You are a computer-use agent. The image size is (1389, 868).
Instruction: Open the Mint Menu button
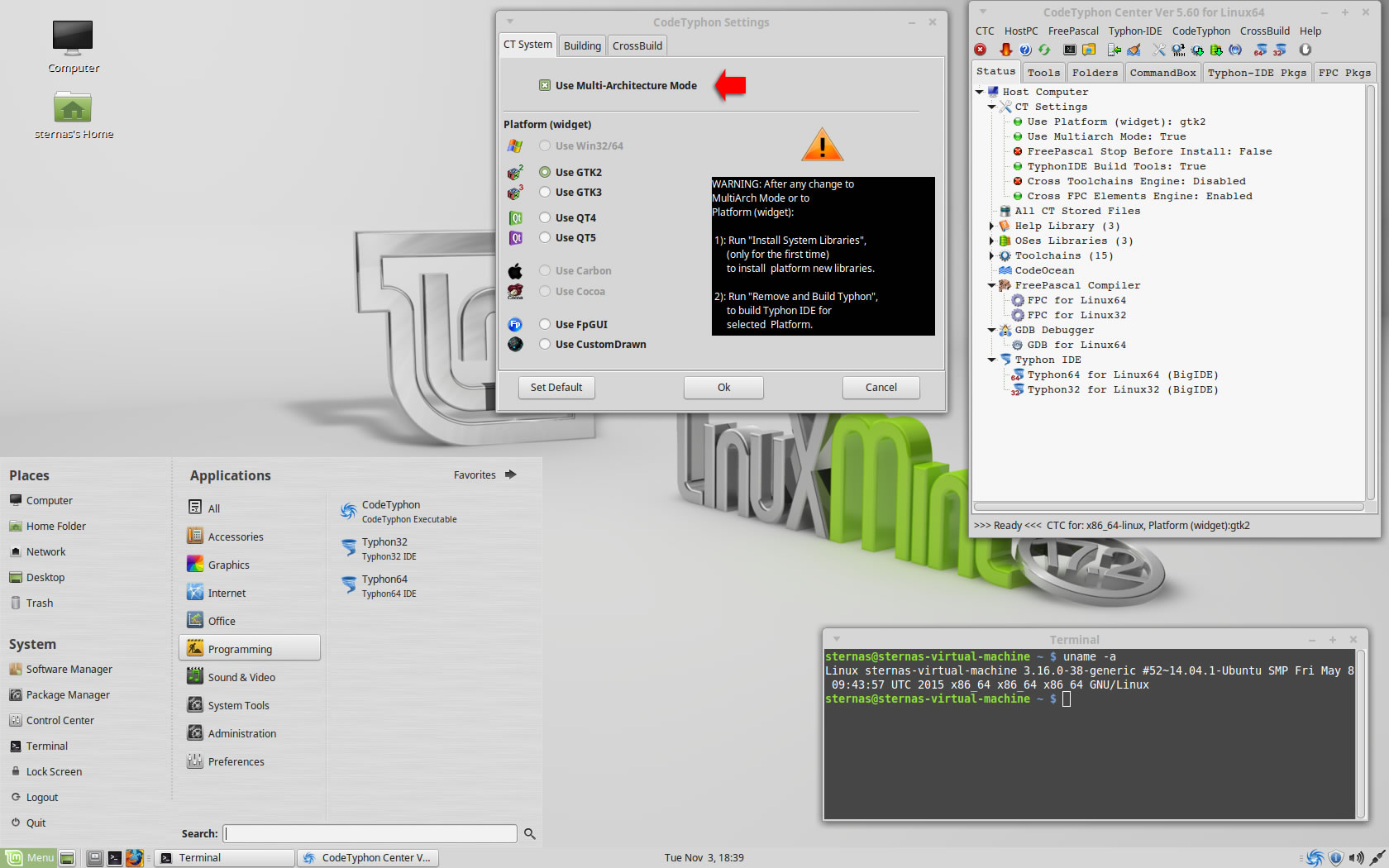click(x=30, y=858)
